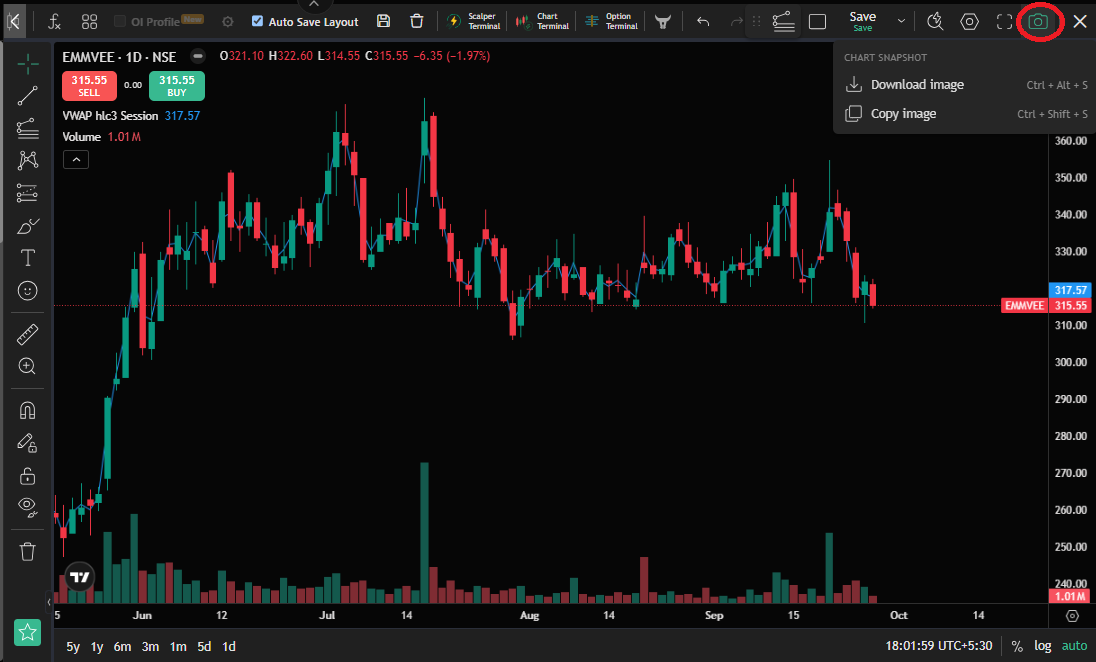Click the symbol legend minus button
This screenshot has height=662, width=1096.
(x=198, y=56)
